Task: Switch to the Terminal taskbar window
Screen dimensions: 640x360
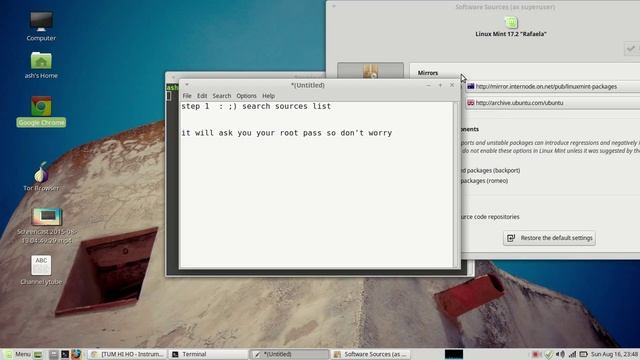Action: 208,354
